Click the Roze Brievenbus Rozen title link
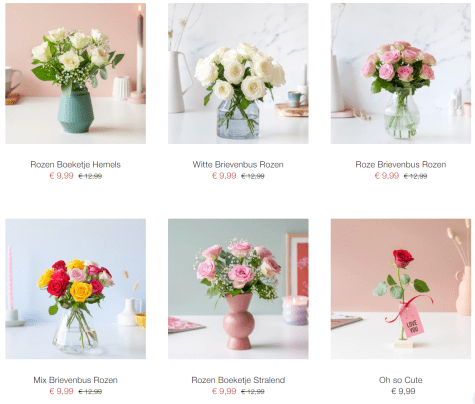Screen dimensions: 475x404 [x=401, y=164]
